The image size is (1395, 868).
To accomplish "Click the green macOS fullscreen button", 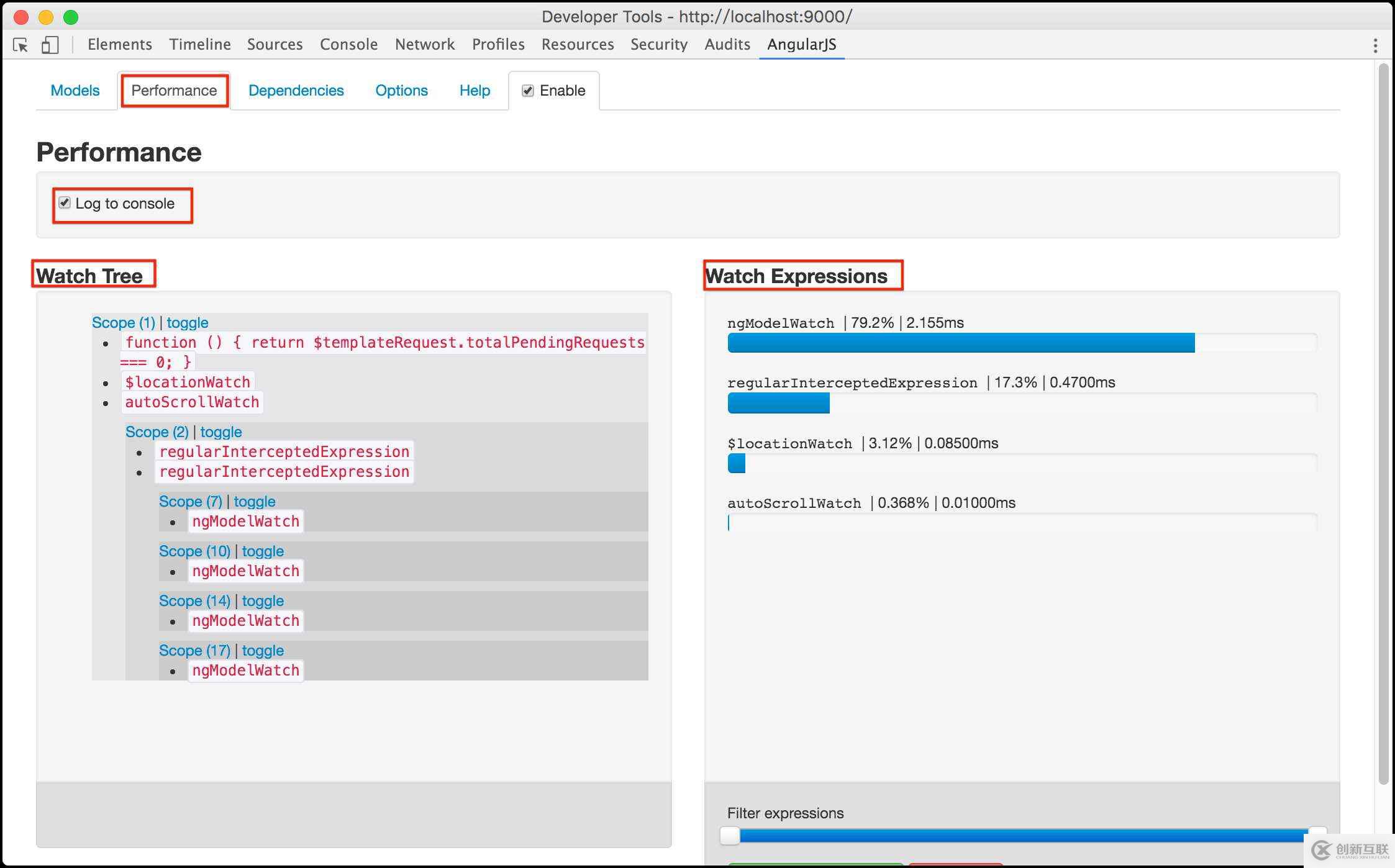I will 71,17.
